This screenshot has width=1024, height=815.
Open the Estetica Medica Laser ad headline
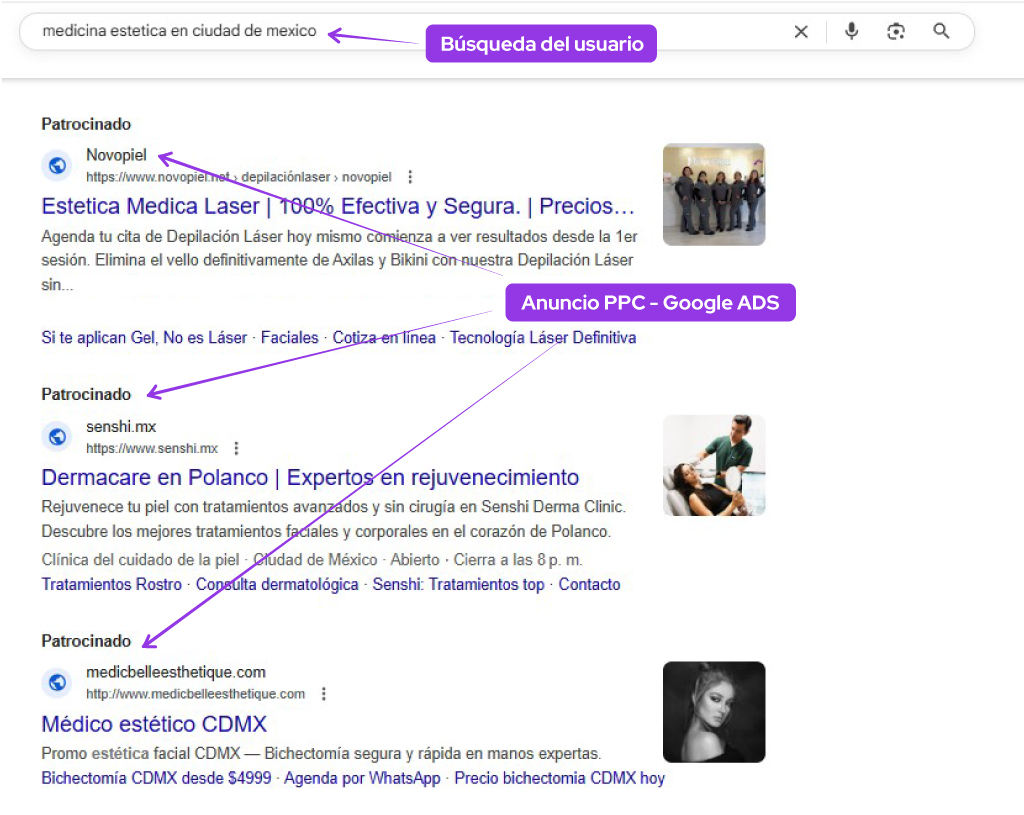click(338, 207)
